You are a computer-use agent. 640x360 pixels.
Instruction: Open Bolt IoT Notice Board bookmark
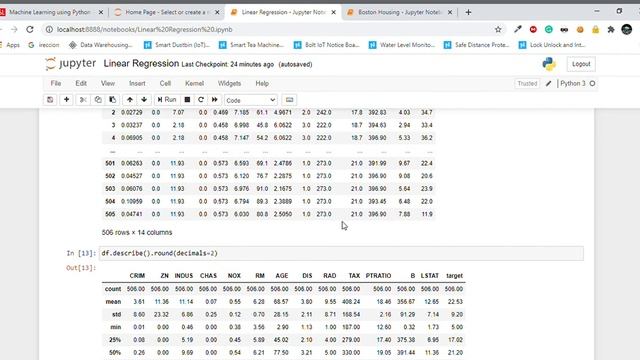[x=326, y=45]
